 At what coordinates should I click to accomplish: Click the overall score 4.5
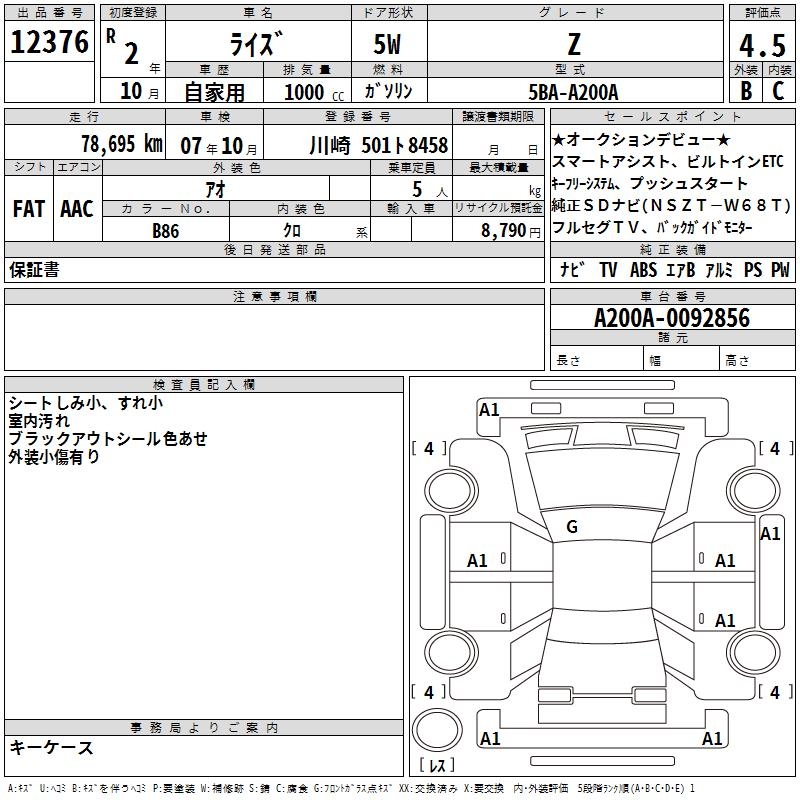763,46
